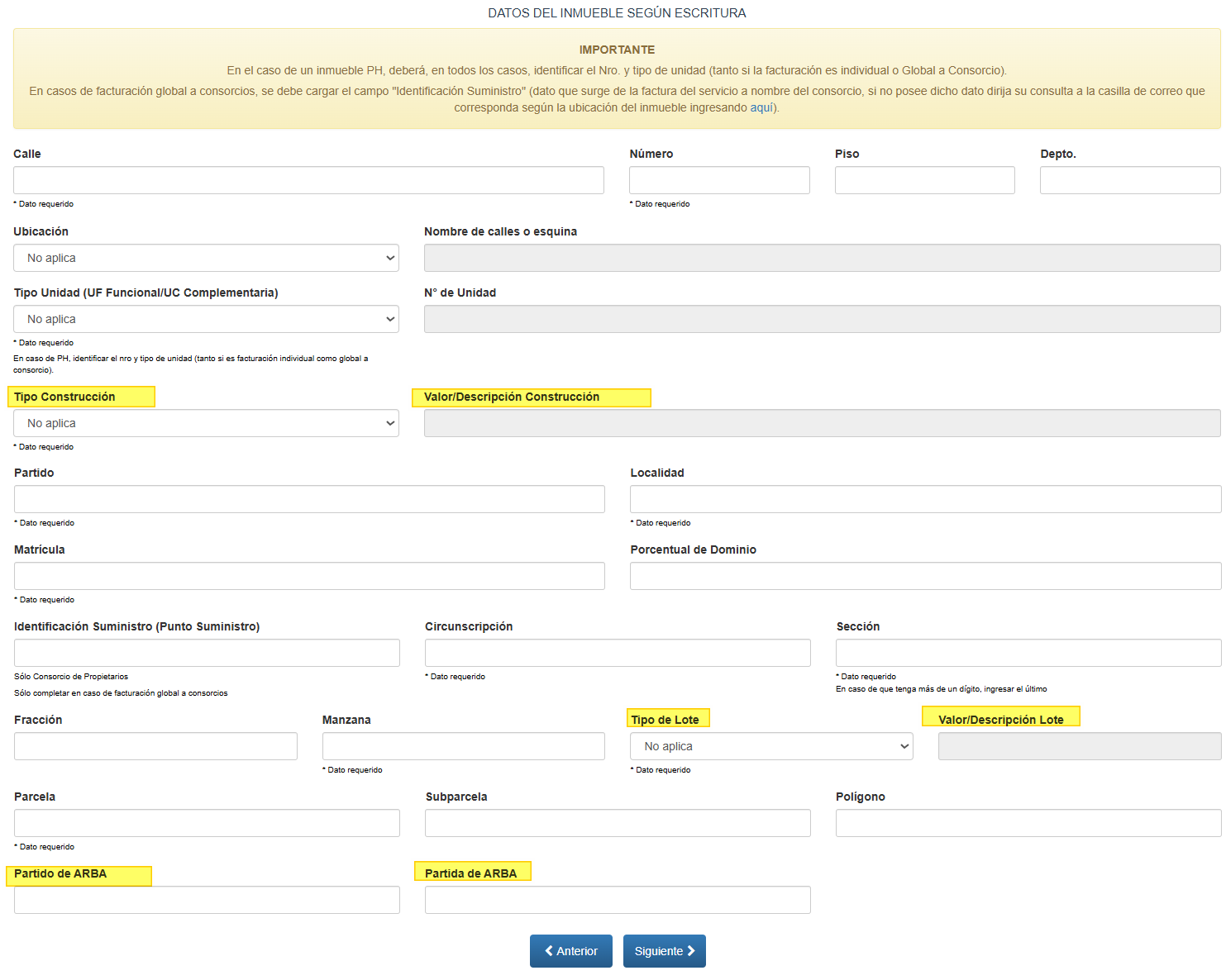This screenshot has width=1226, height=980.
Task: Expand the Tipo de Lote dropdown
Action: pyautogui.click(x=770, y=746)
